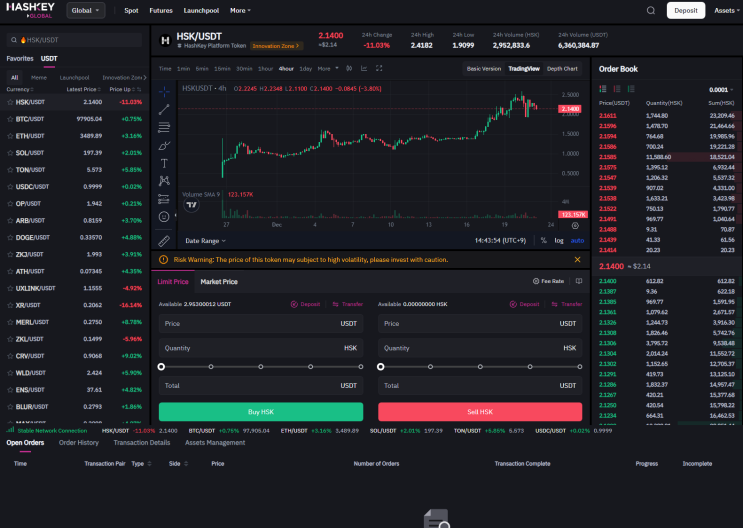Switch to Market Price tab
Image resolution: width=743 pixels, height=528 pixels.
219,282
